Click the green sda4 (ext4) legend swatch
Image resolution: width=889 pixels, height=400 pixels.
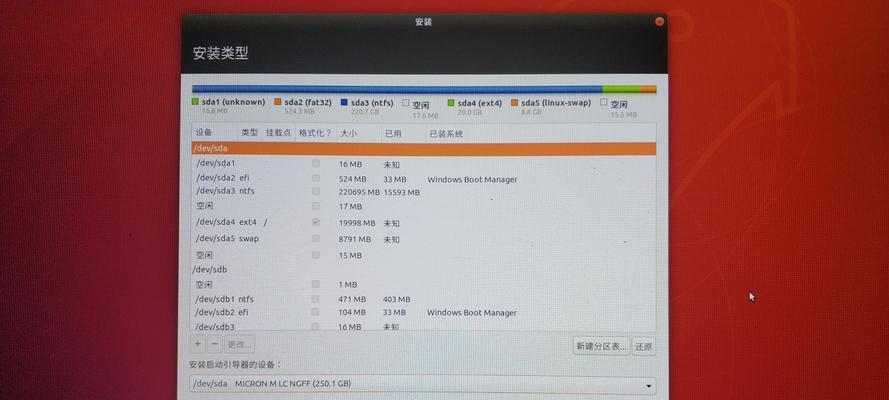pos(451,103)
